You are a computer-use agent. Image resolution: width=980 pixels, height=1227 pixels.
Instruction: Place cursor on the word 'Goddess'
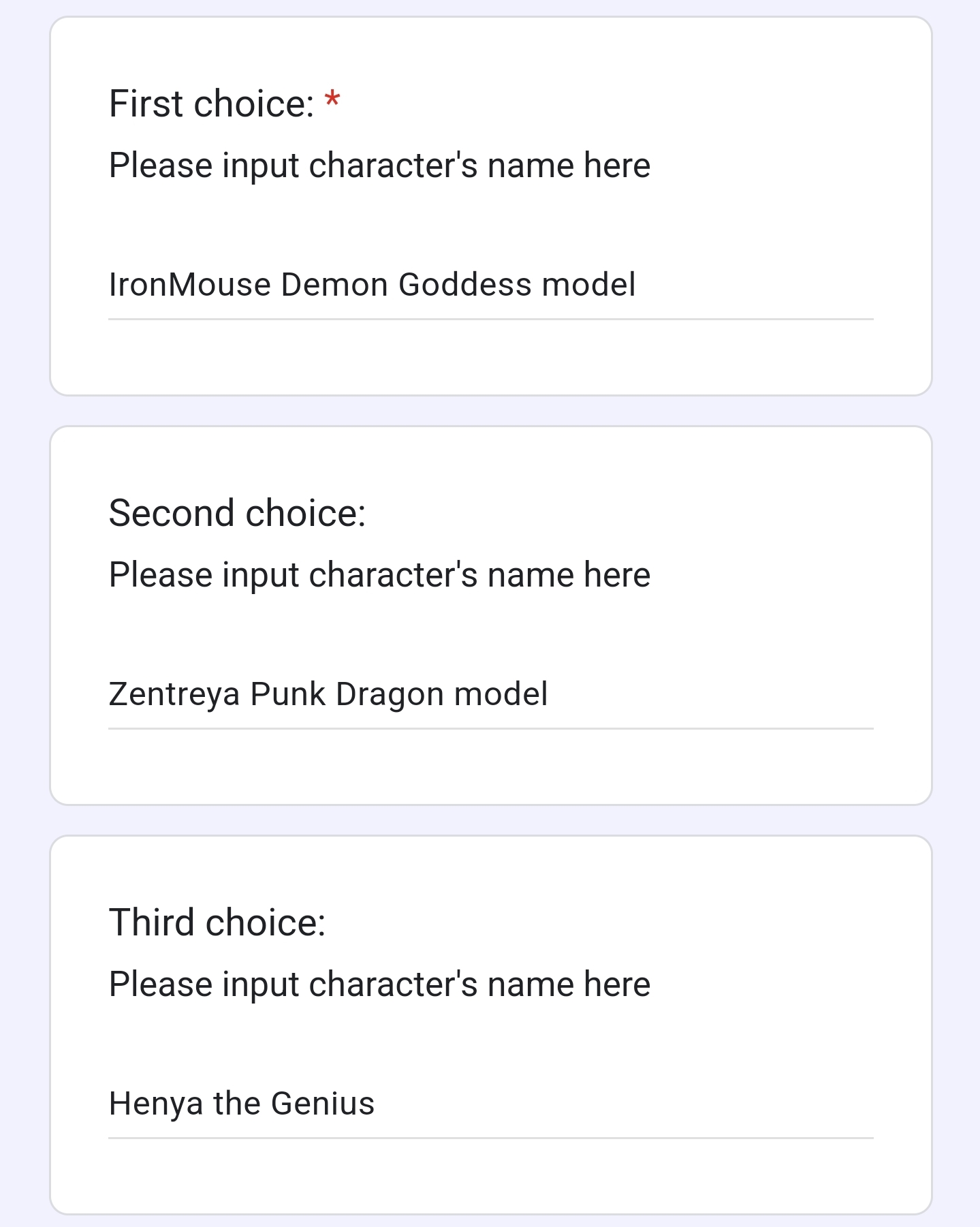coord(465,285)
